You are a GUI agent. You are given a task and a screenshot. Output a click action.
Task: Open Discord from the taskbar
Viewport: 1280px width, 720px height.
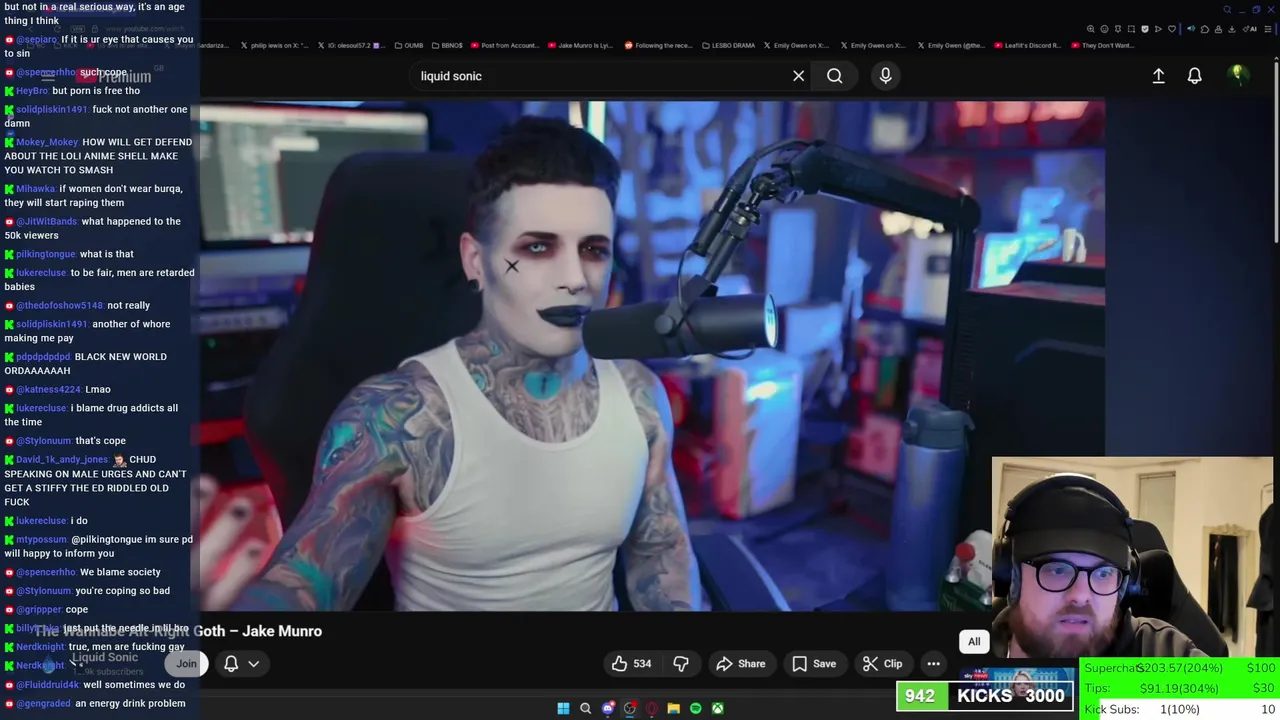tap(608, 708)
